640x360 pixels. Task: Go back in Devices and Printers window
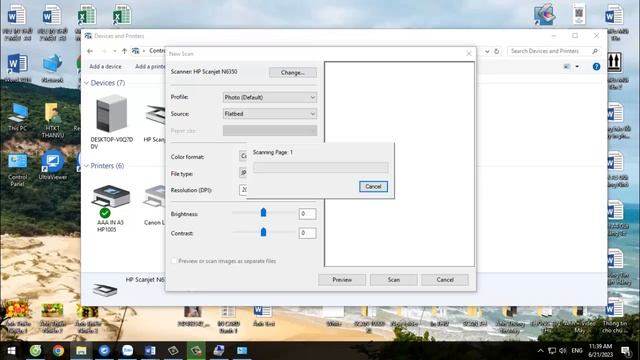click(x=90, y=51)
